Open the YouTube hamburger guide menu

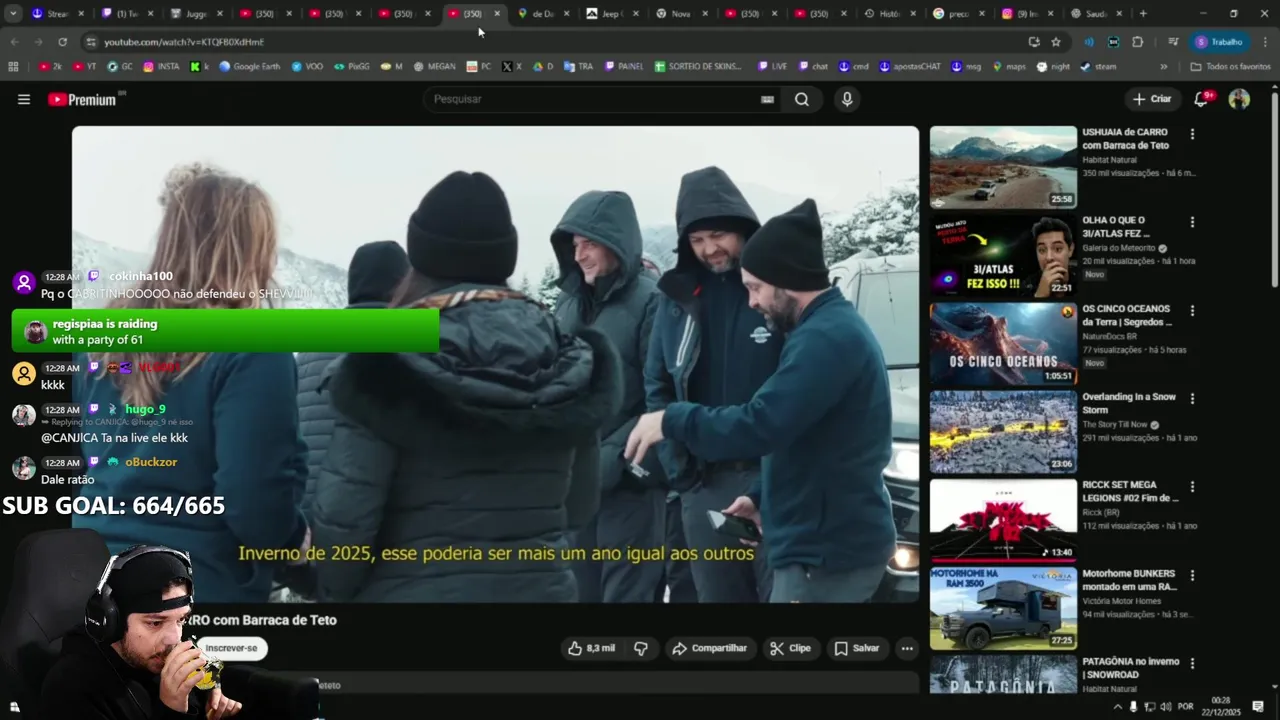click(24, 99)
